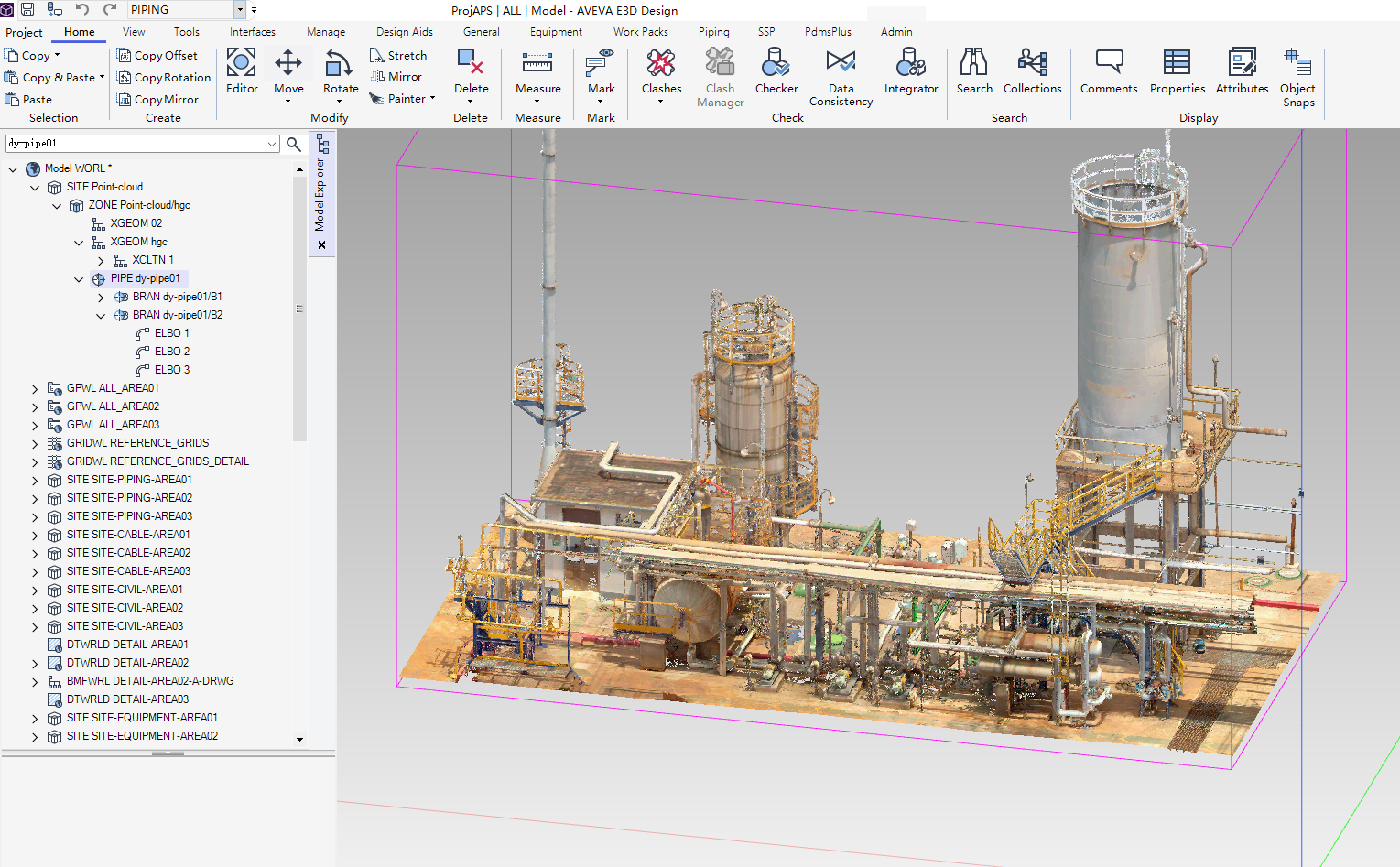Screen dimensions: 1400x867
Task: Click the explorer search input field
Action: [136, 144]
